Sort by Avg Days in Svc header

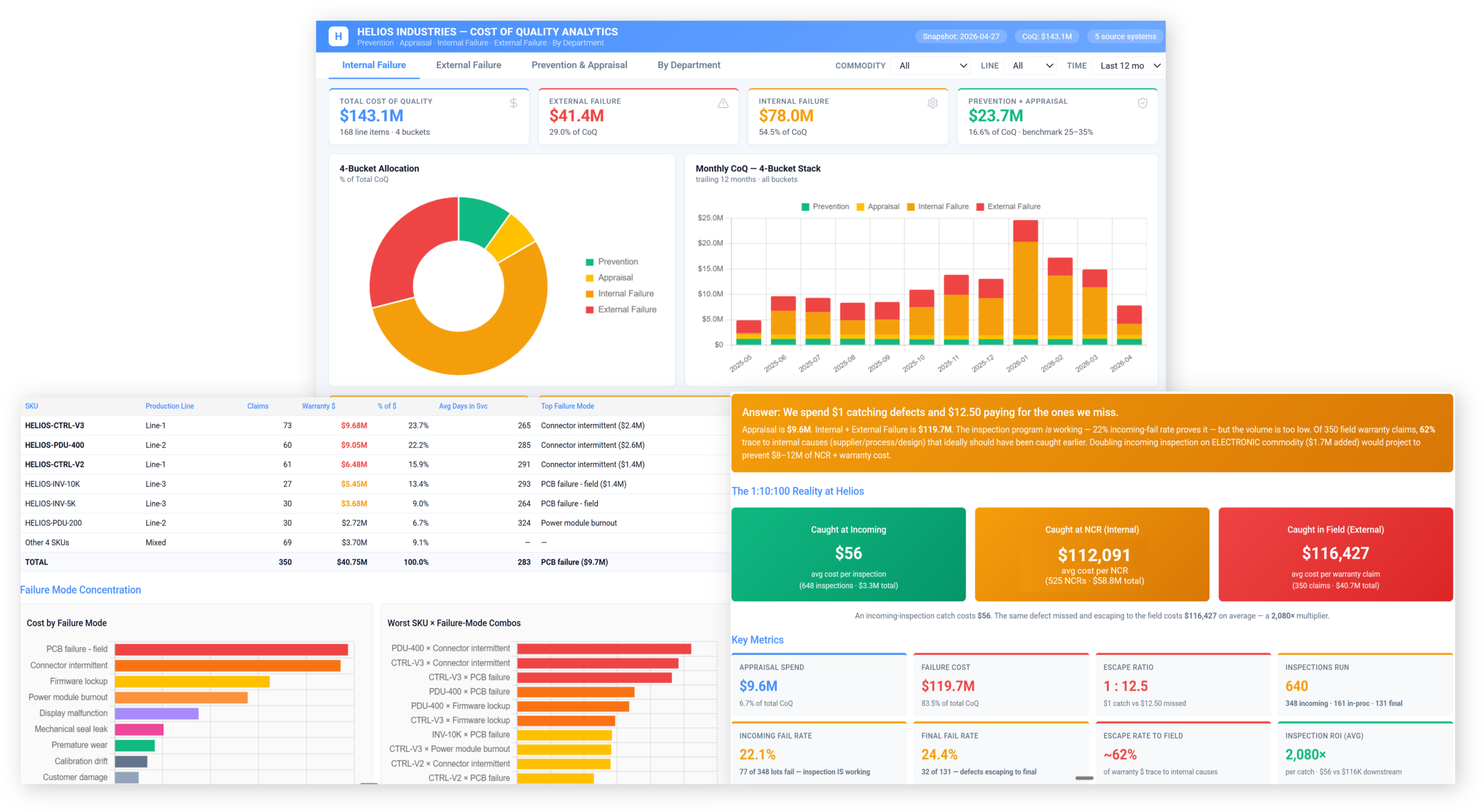click(x=463, y=406)
